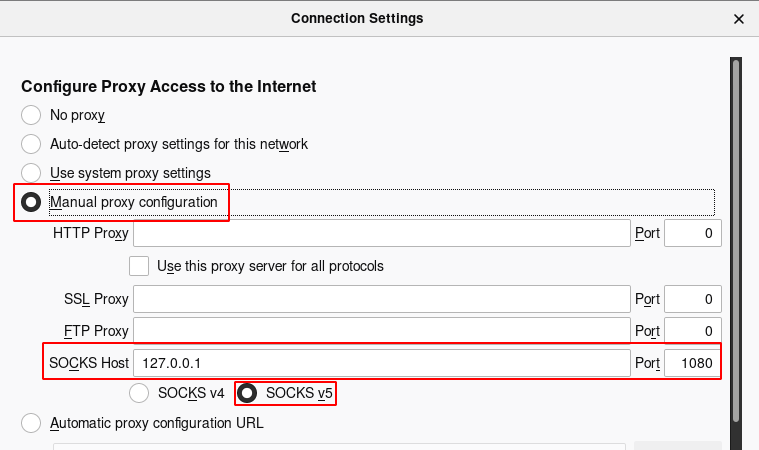Click the SOCKS Host field containing 127.0.0.1
The image size is (759, 450).
(381, 362)
